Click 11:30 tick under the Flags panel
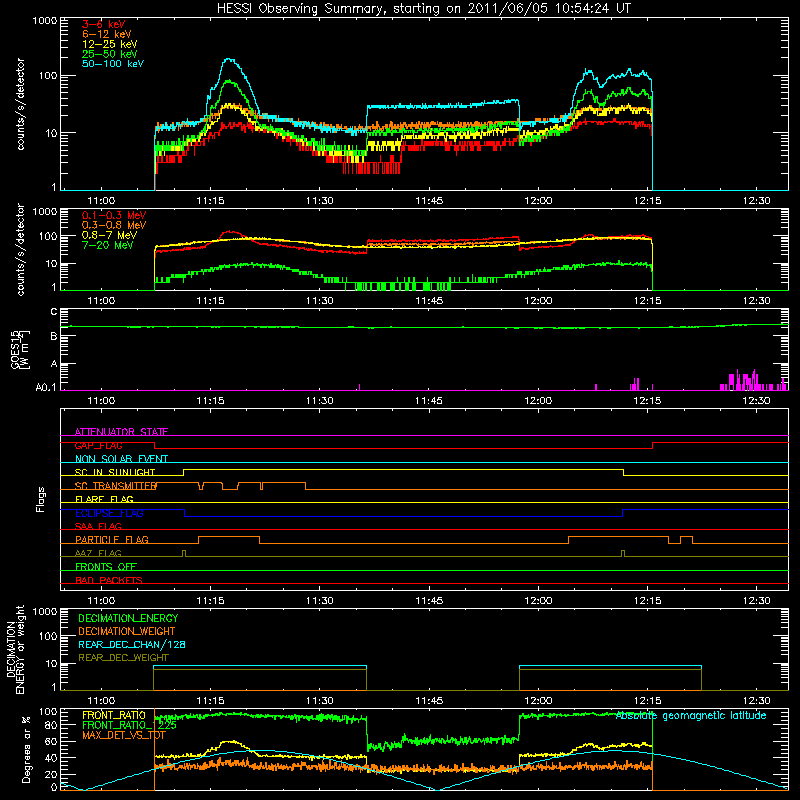 319,601
